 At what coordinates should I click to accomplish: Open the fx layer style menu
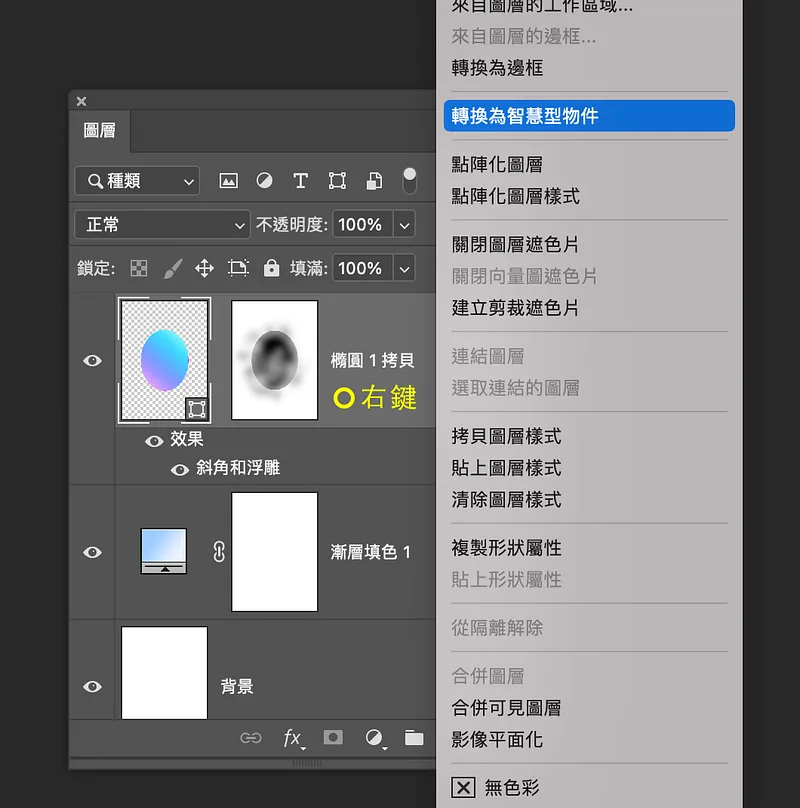pos(293,738)
